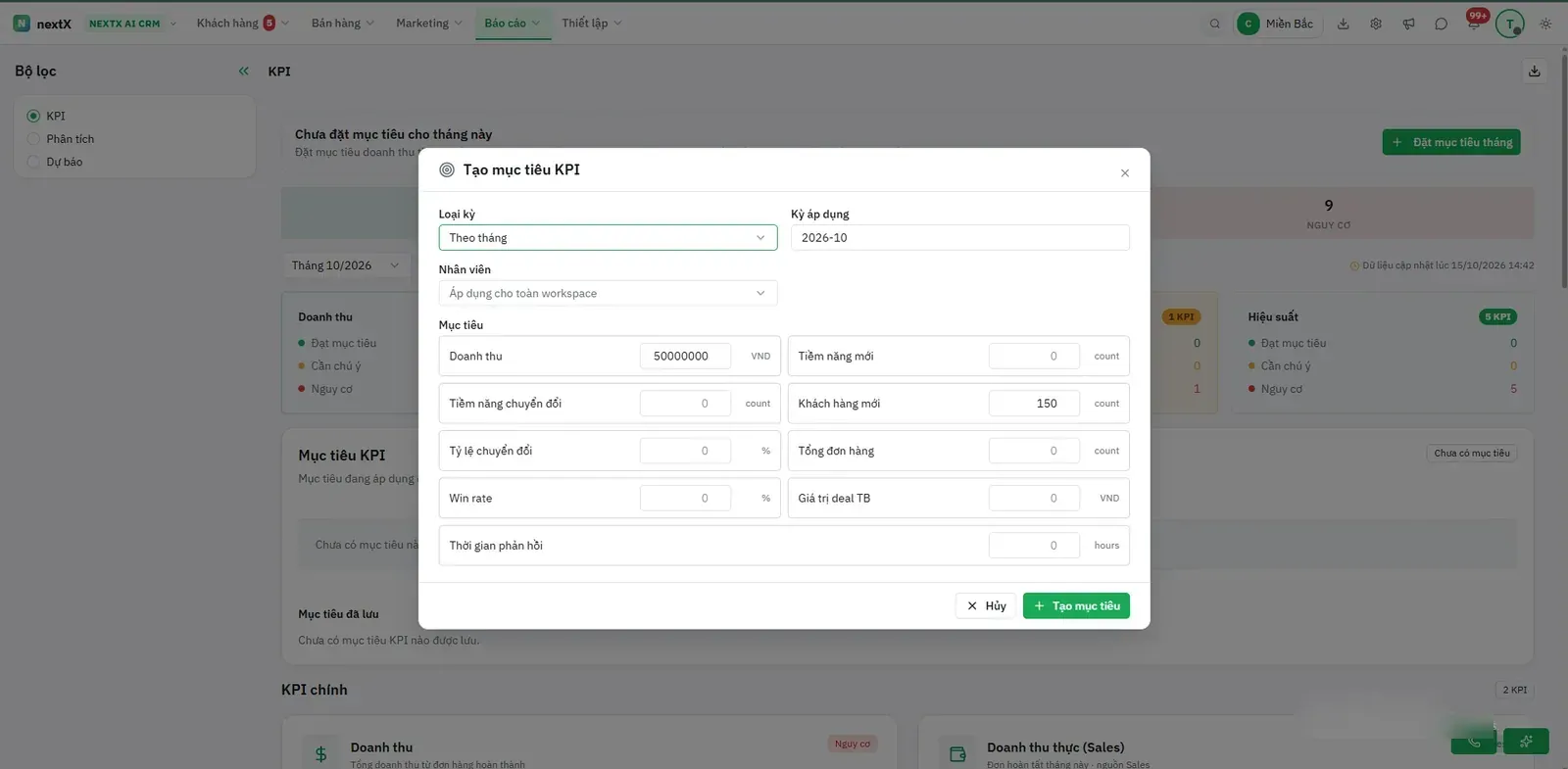The image size is (1568, 769).
Task: Open the Bán hàng menu
Action: pos(342,24)
